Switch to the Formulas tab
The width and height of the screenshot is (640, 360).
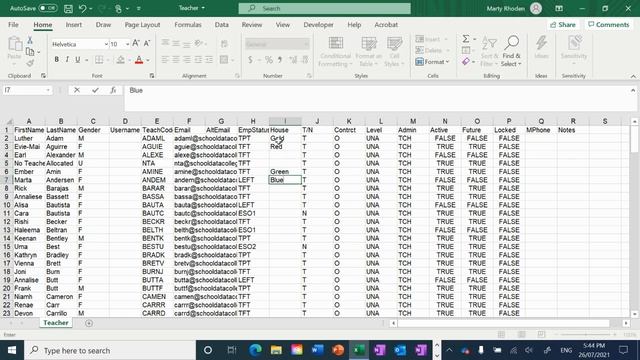pos(188,24)
